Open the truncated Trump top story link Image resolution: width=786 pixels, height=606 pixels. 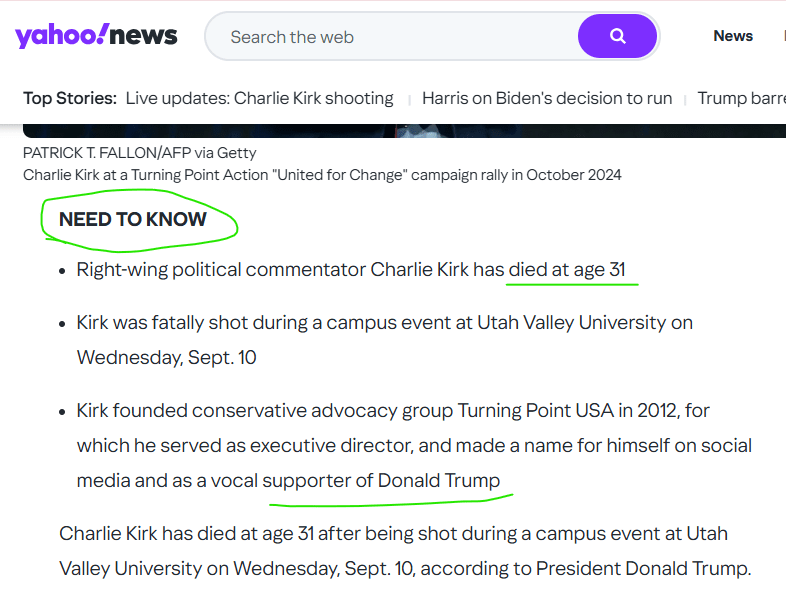coord(740,98)
